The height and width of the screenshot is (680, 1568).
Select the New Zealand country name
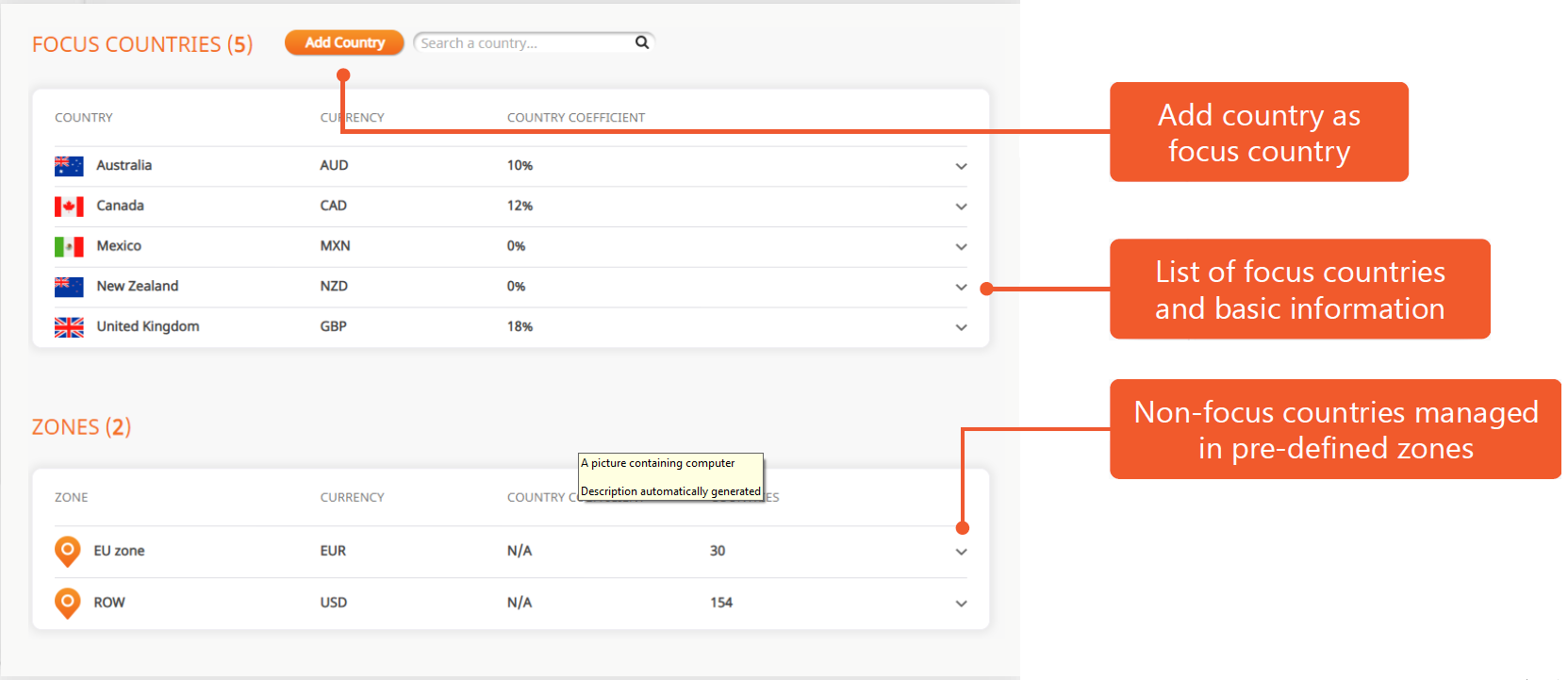[137, 286]
